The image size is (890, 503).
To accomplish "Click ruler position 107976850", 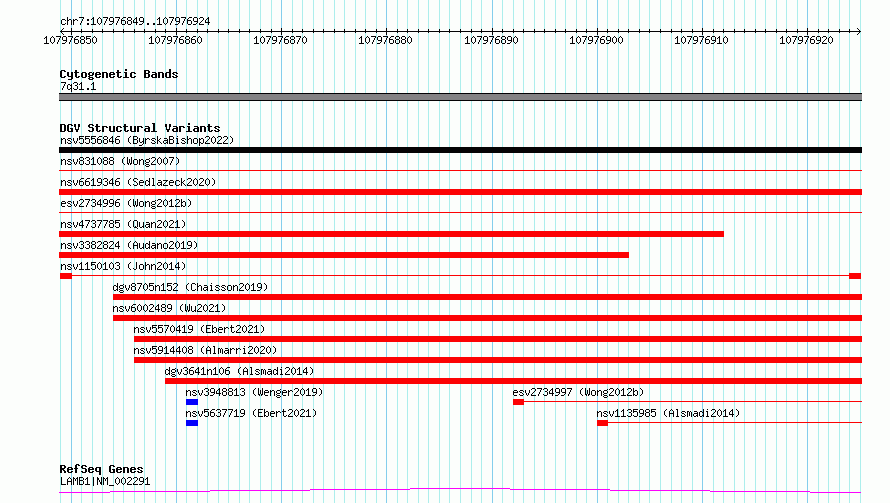I will tap(70, 40).
